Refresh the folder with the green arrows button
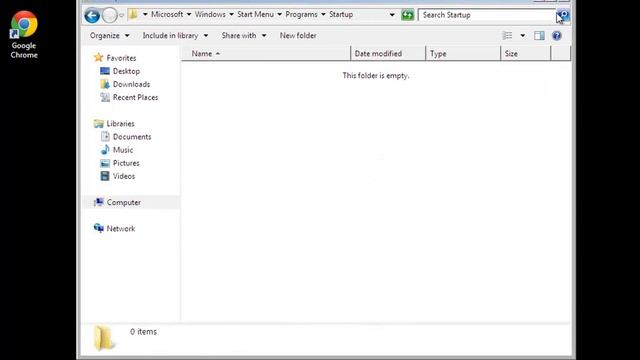The height and width of the screenshot is (360, 640). 407,15
